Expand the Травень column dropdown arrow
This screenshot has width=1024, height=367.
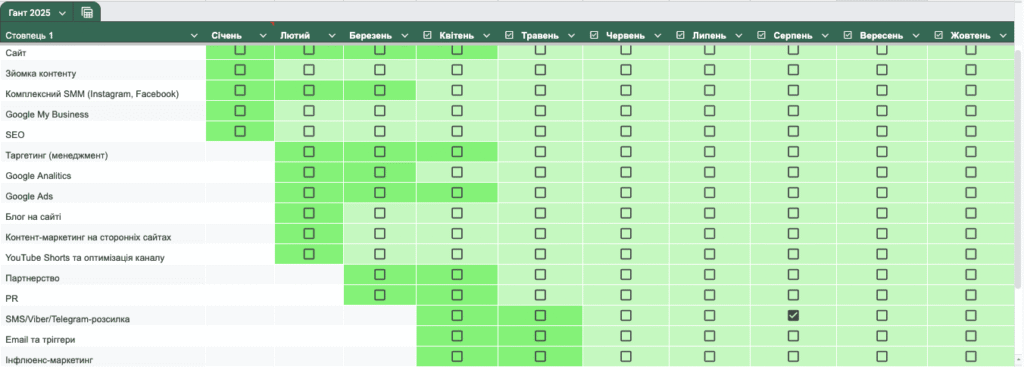point(571,35)
